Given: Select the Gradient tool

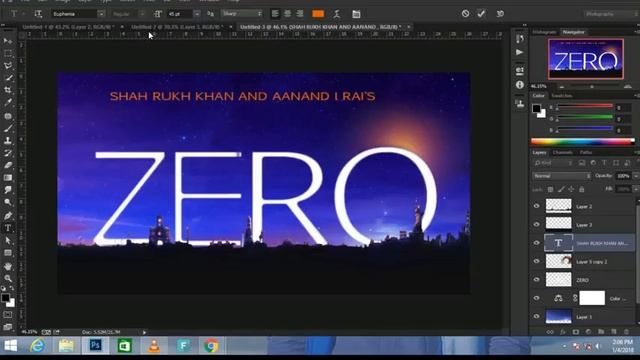Looking at the screenshot, I should 8,178.
